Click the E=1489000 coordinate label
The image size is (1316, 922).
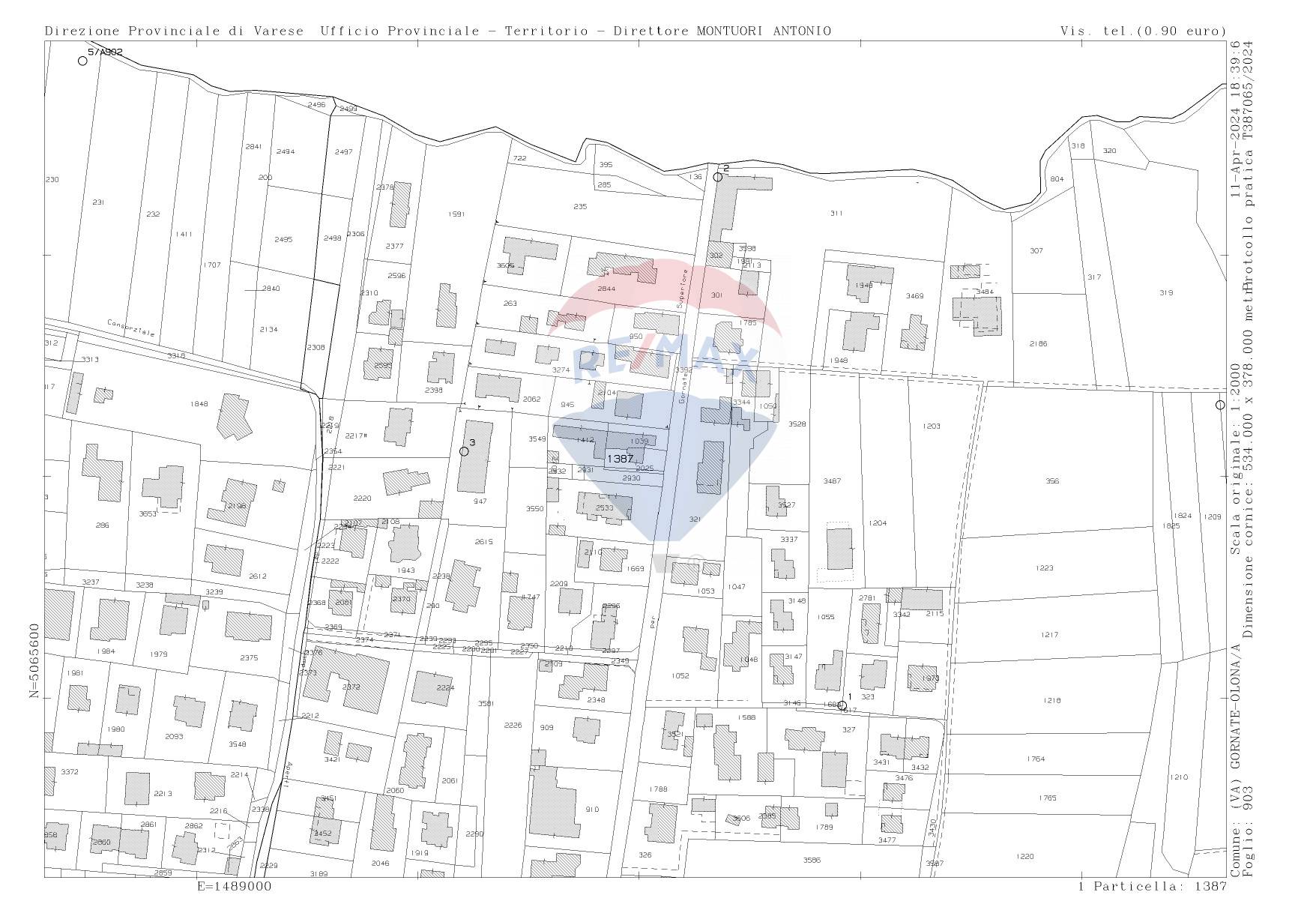point(235,886)
